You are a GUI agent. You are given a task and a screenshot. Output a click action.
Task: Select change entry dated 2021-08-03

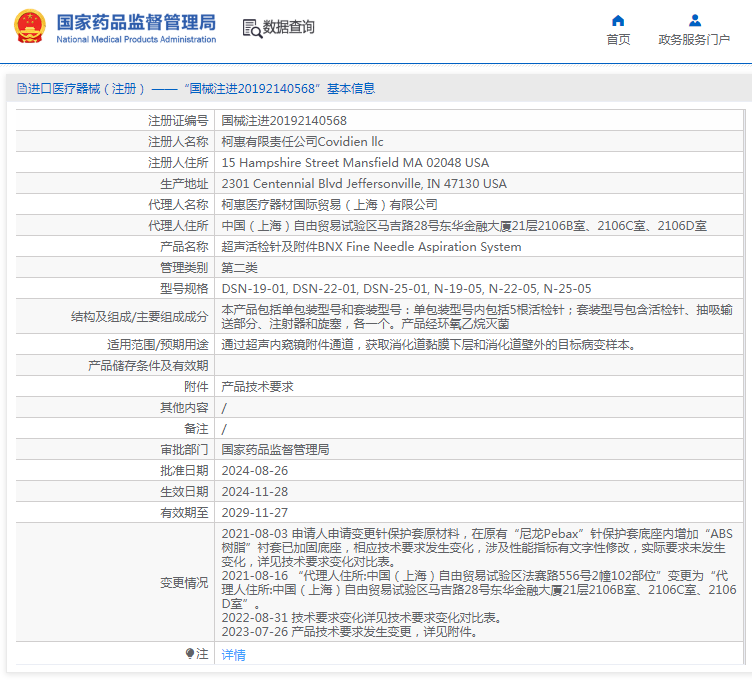coord(477,548)
